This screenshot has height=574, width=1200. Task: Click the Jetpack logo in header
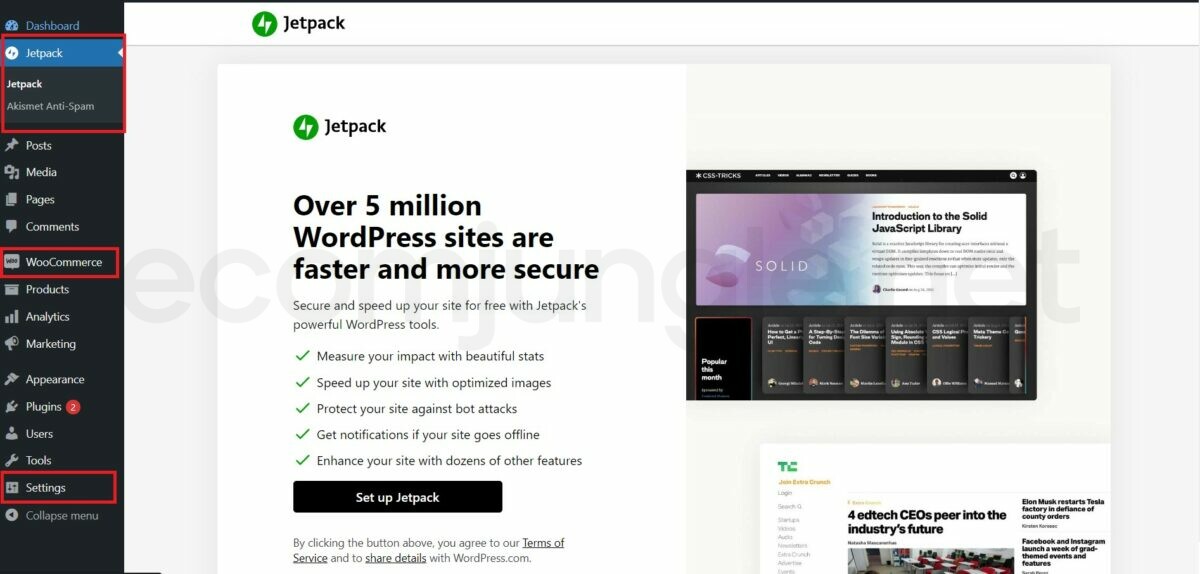[298, 23]
